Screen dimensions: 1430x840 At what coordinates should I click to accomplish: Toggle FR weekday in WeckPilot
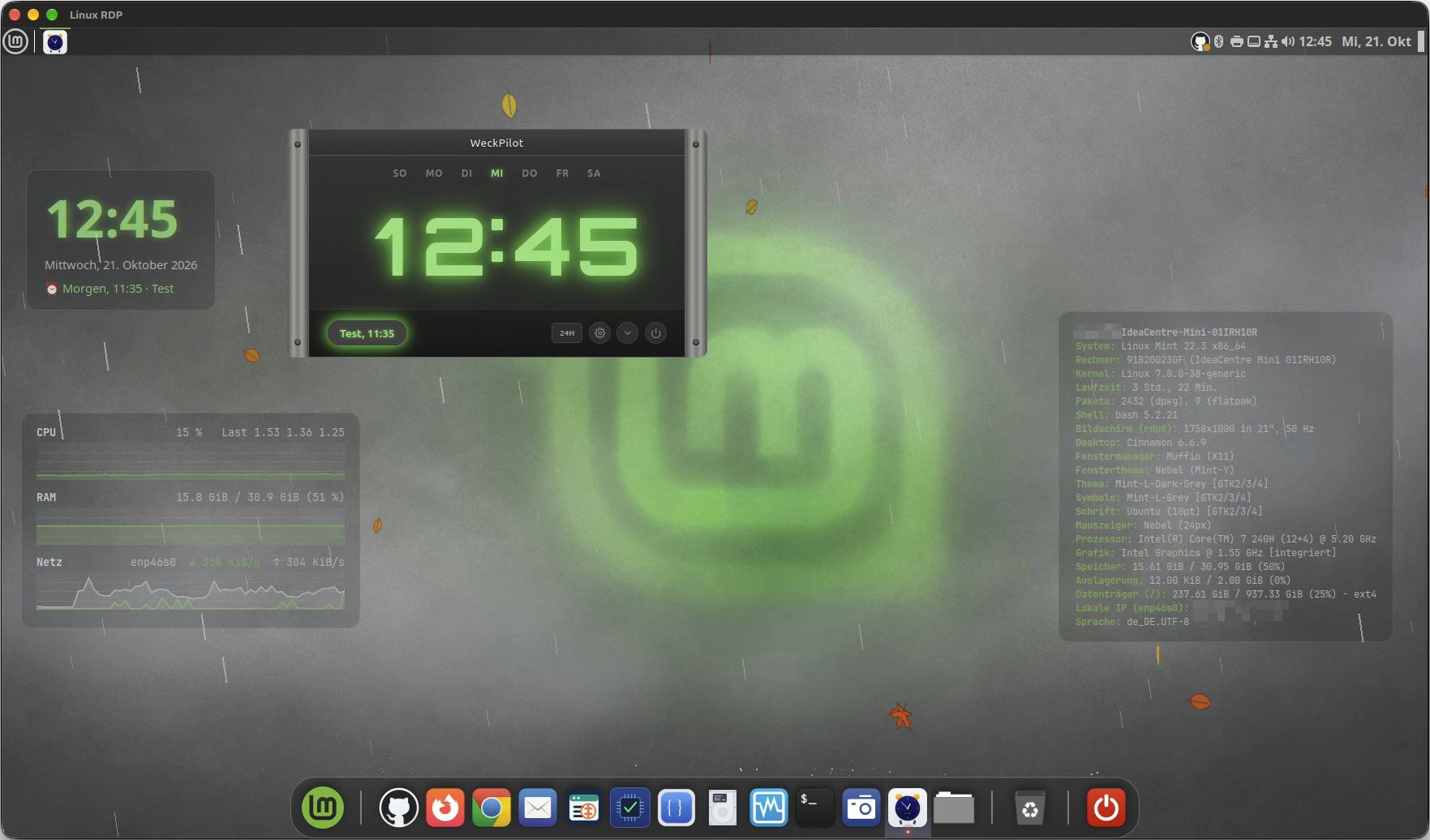562,174
